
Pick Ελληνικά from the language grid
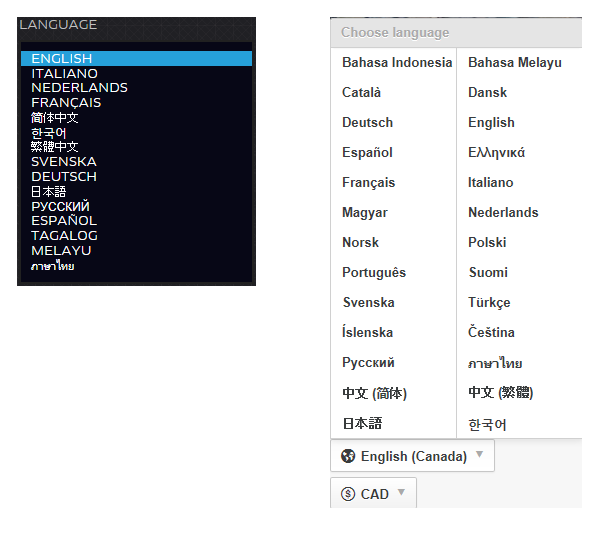pyautogui.click(x=496, y=152)
